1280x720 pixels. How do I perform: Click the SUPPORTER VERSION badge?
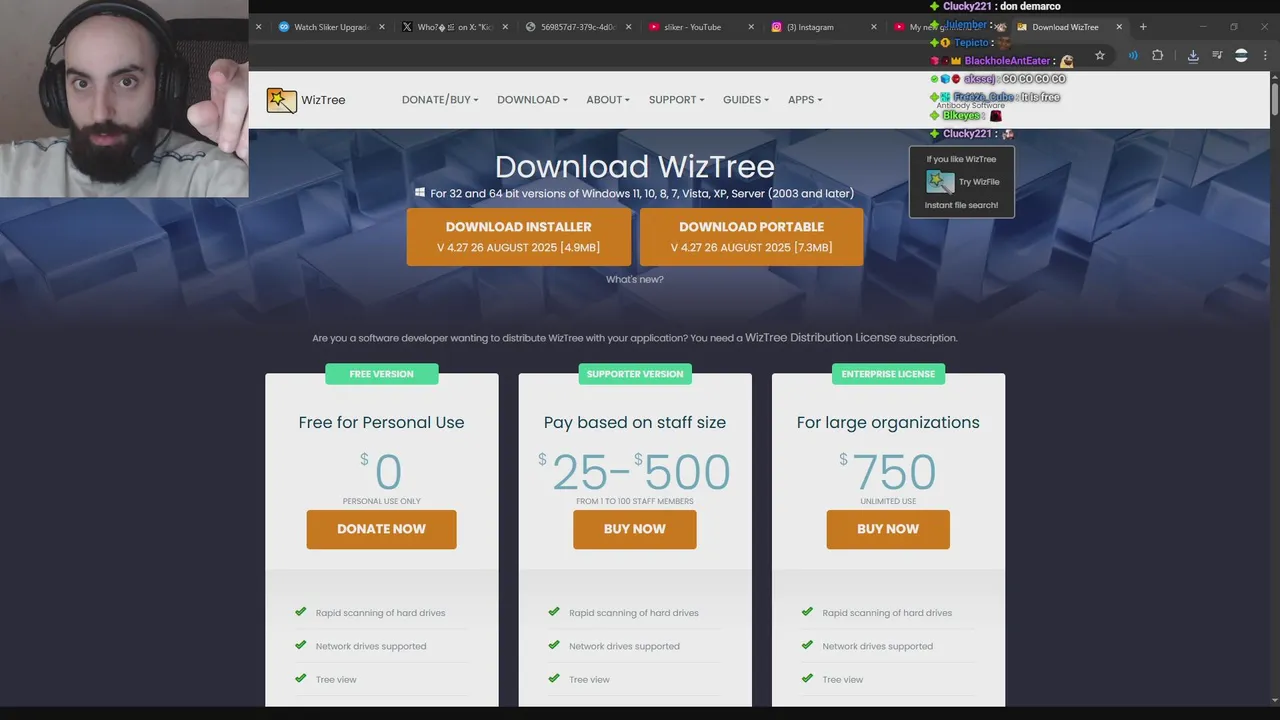pyautogui.click(x=635, y=374)
